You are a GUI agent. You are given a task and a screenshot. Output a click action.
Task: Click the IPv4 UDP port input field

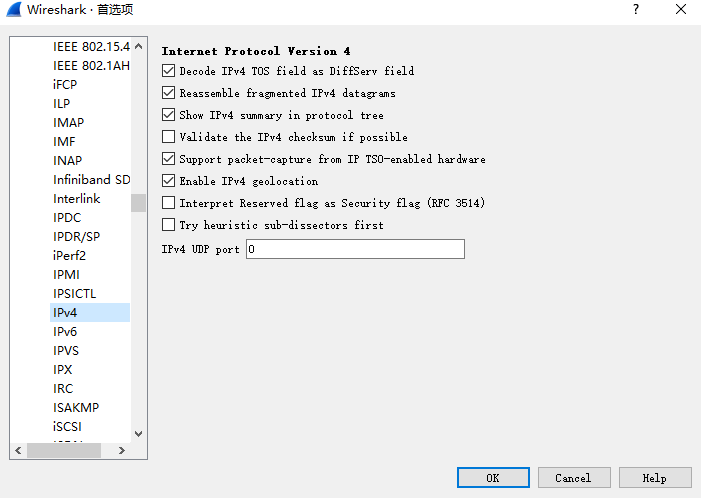(x=355, y=249)
